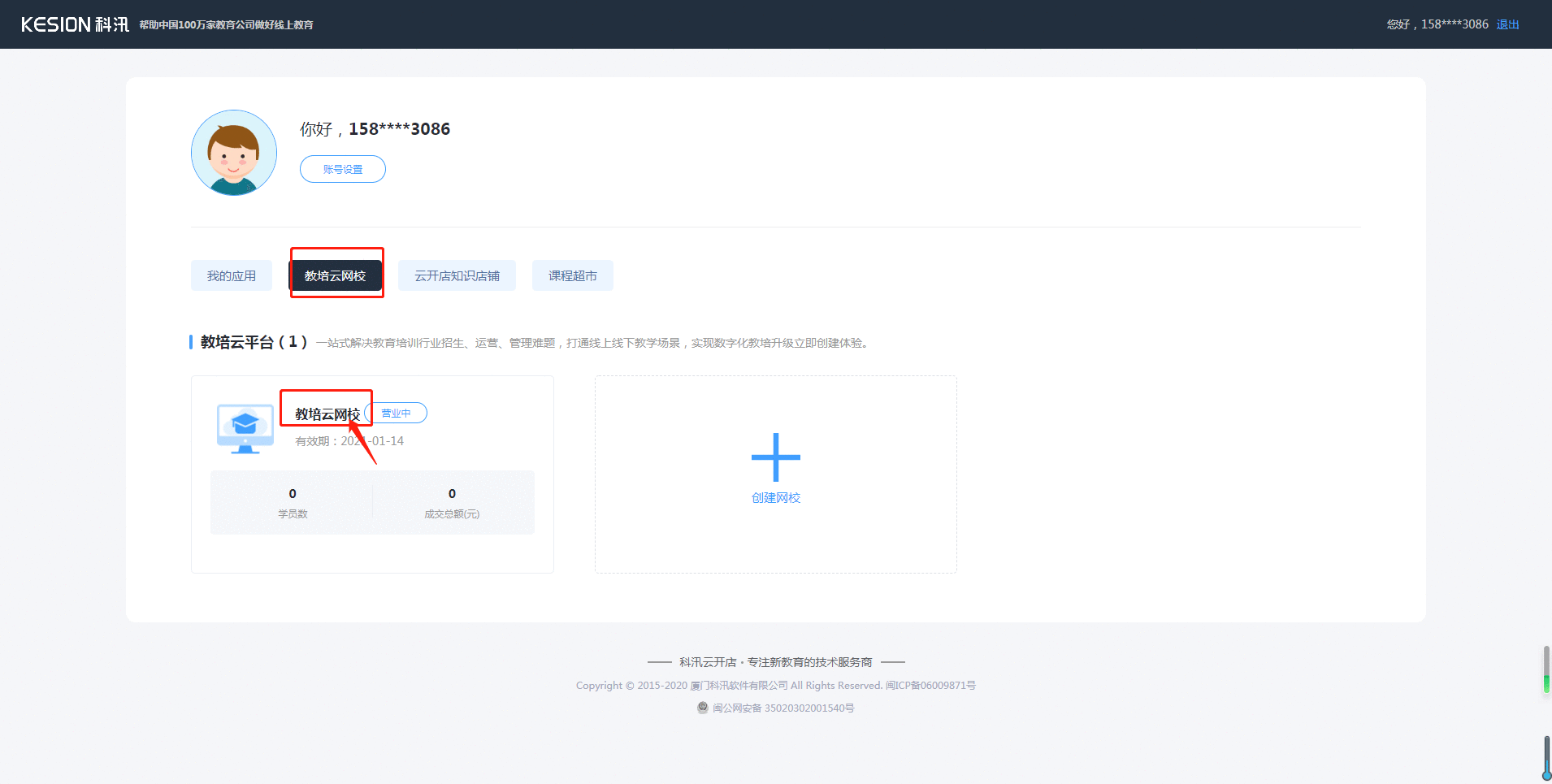Click the blue plus create icon
Viewport: 1552px width, 784px height.
pos(776,457)
